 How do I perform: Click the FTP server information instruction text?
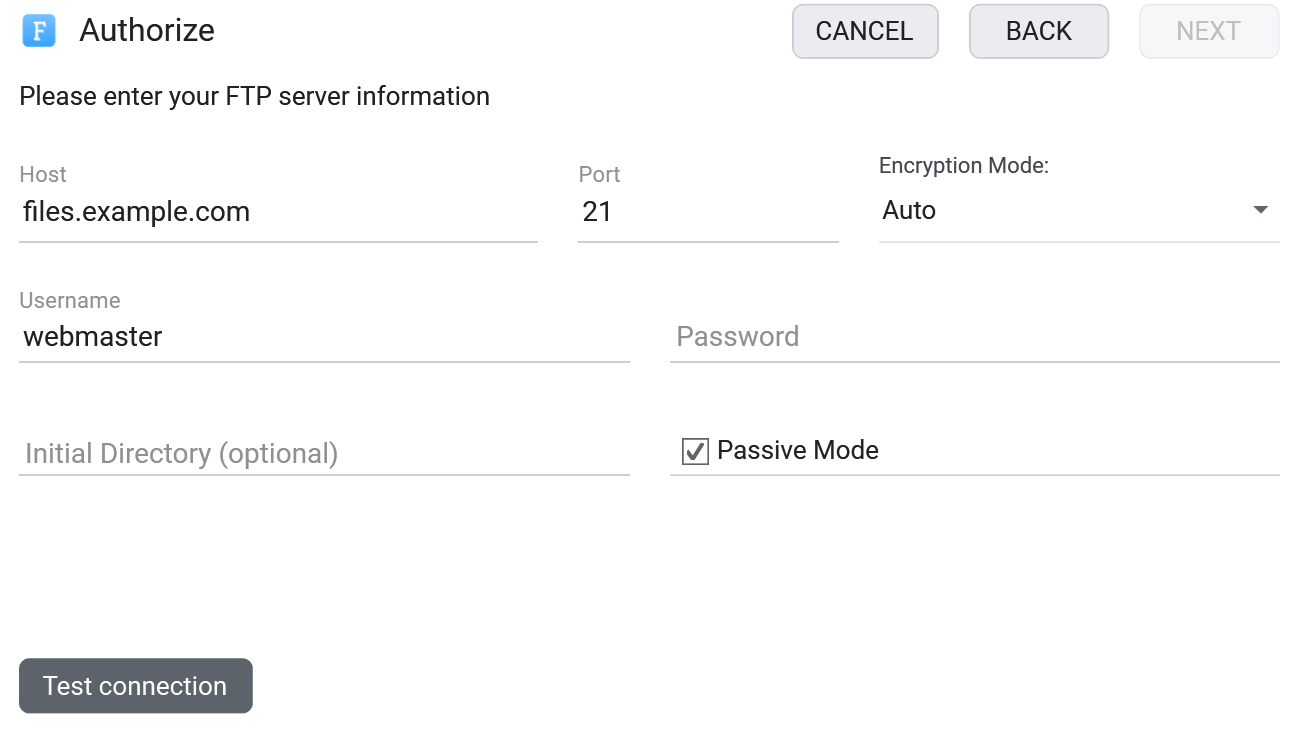click(x=255, y=96)
